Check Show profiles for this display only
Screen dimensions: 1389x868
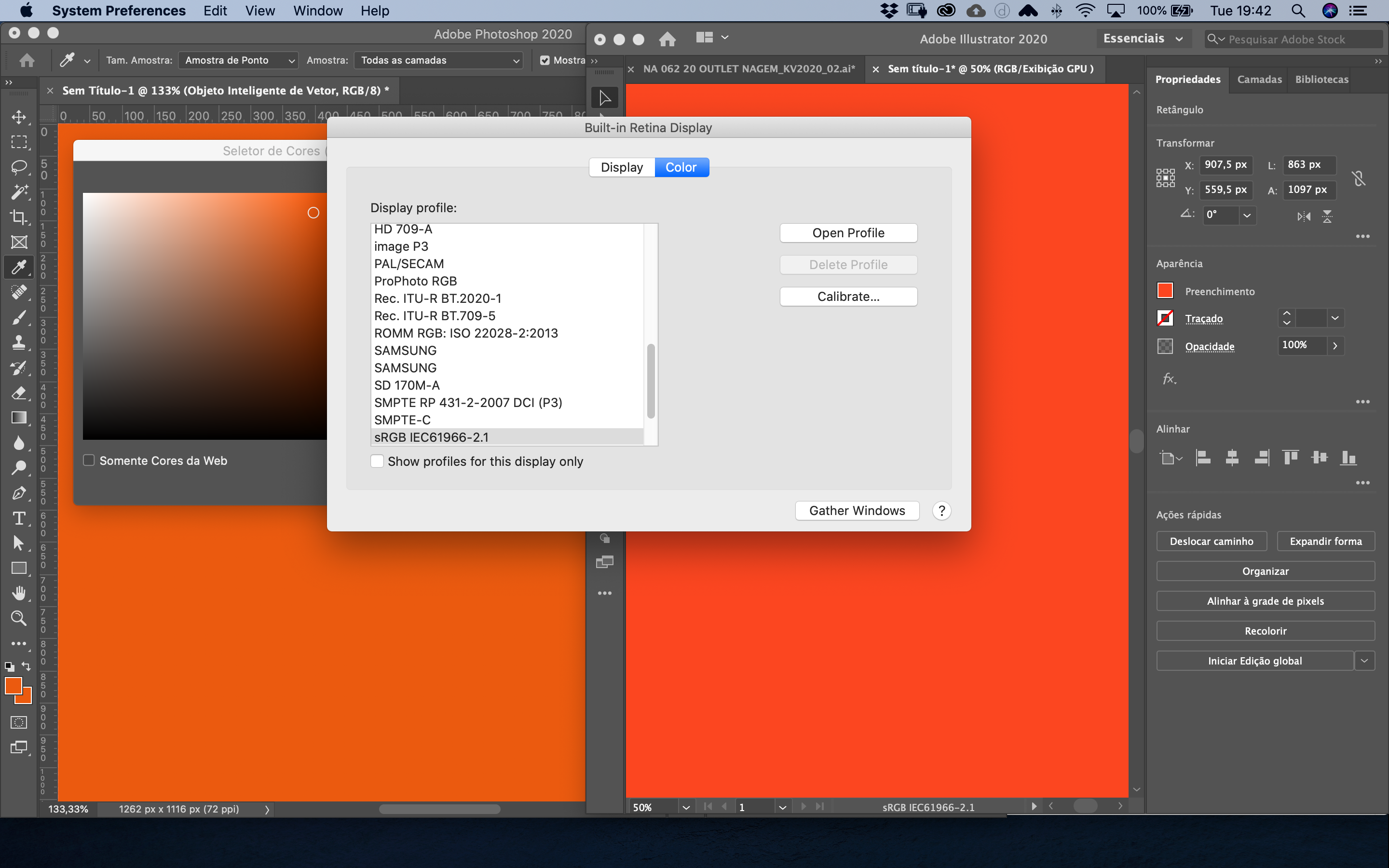pyautogui.click(x=377, y=461)
